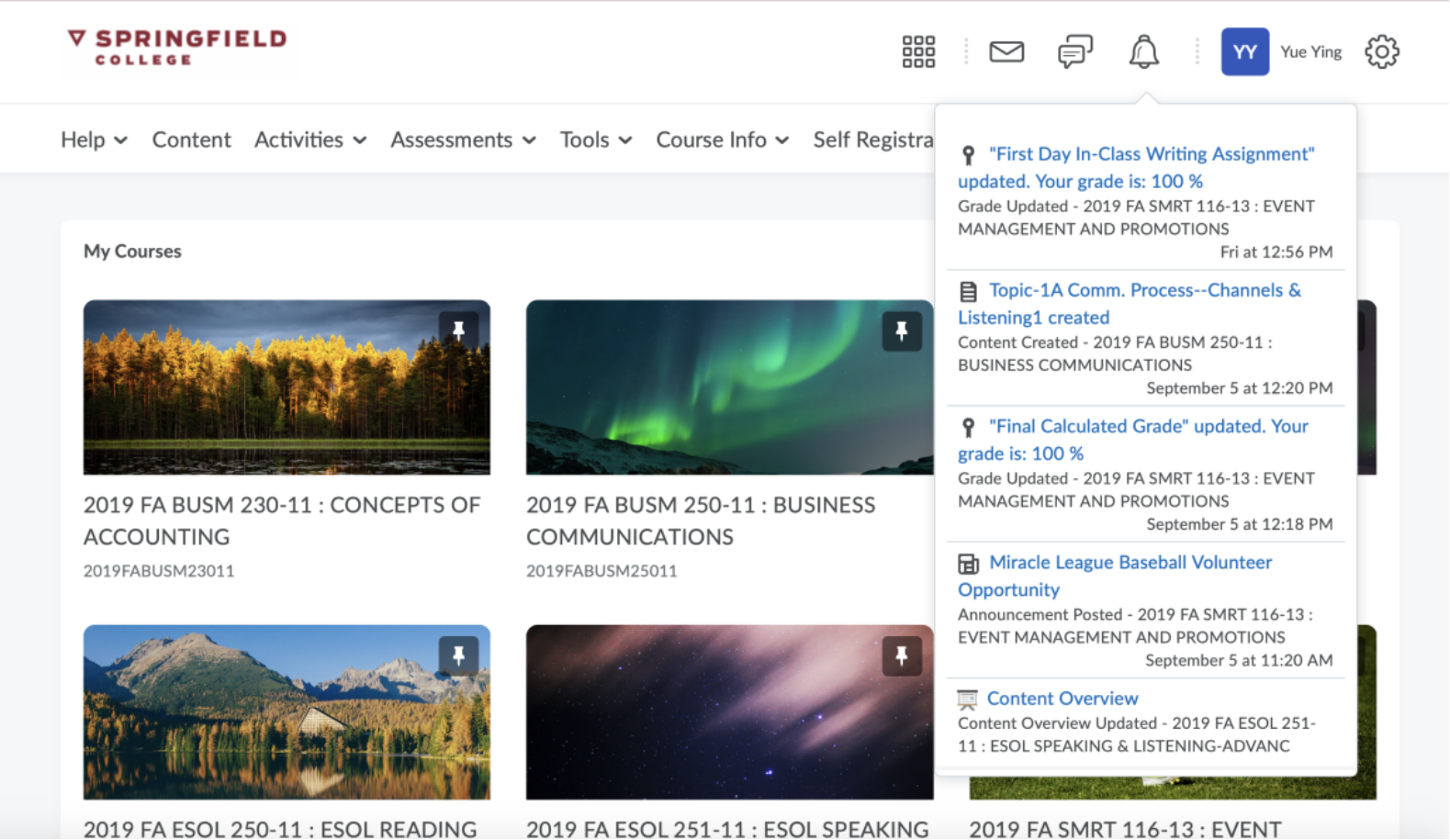Unpin the Concepts of Accounting course
The image size is (1450, 840).
(458, 330)
